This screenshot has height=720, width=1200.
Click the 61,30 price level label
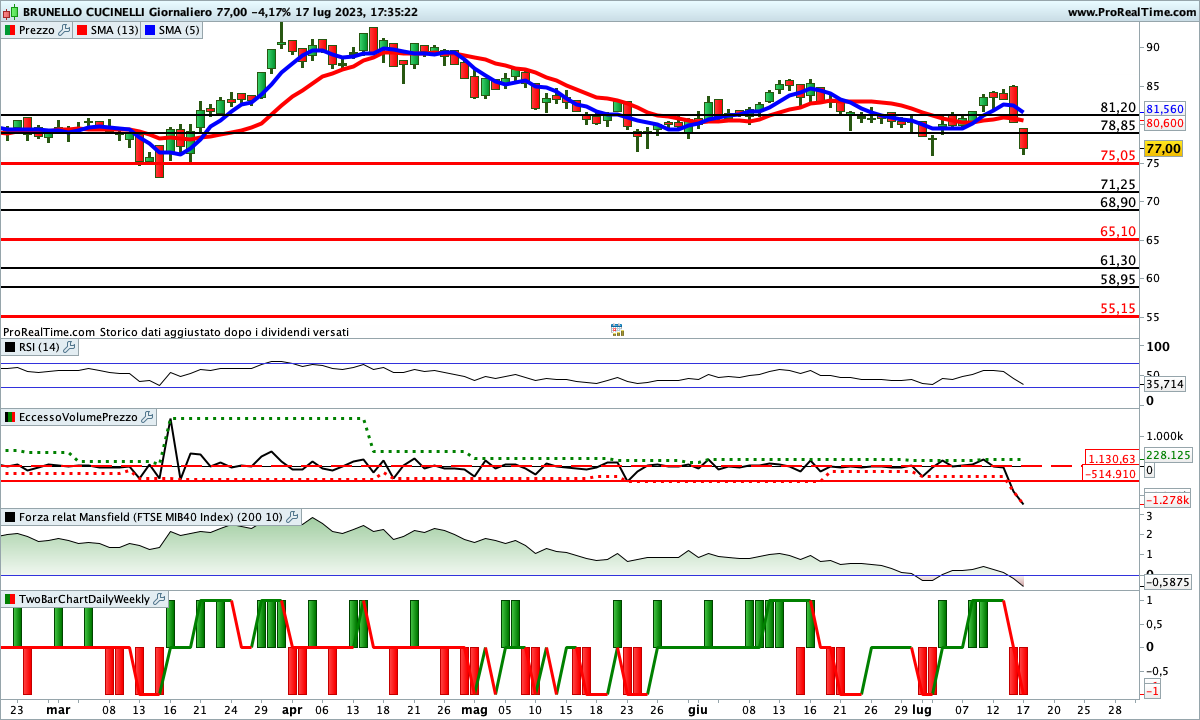[x=1117, y=260]
